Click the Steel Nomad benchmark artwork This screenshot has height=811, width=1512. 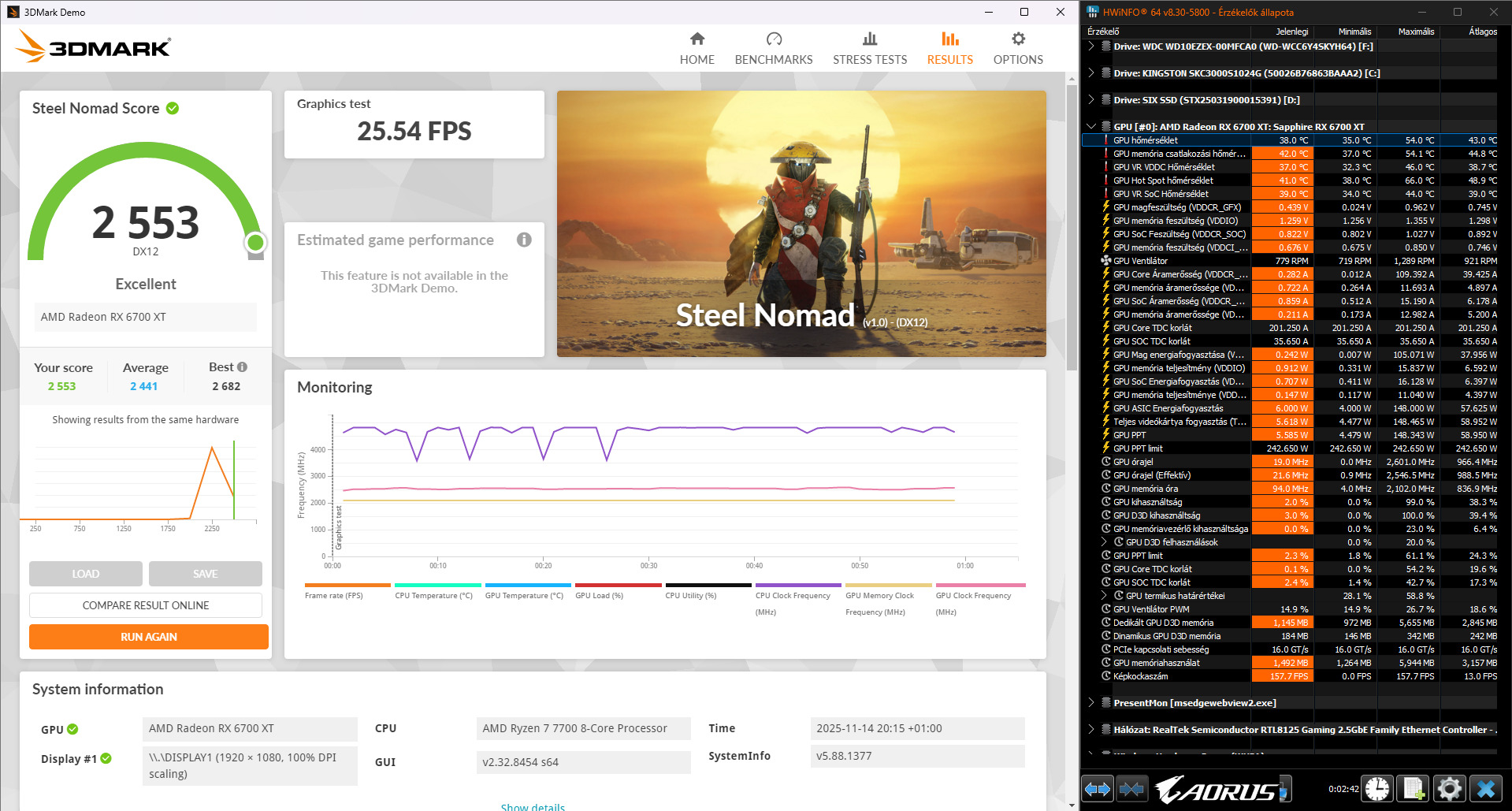tap(801, 224)
